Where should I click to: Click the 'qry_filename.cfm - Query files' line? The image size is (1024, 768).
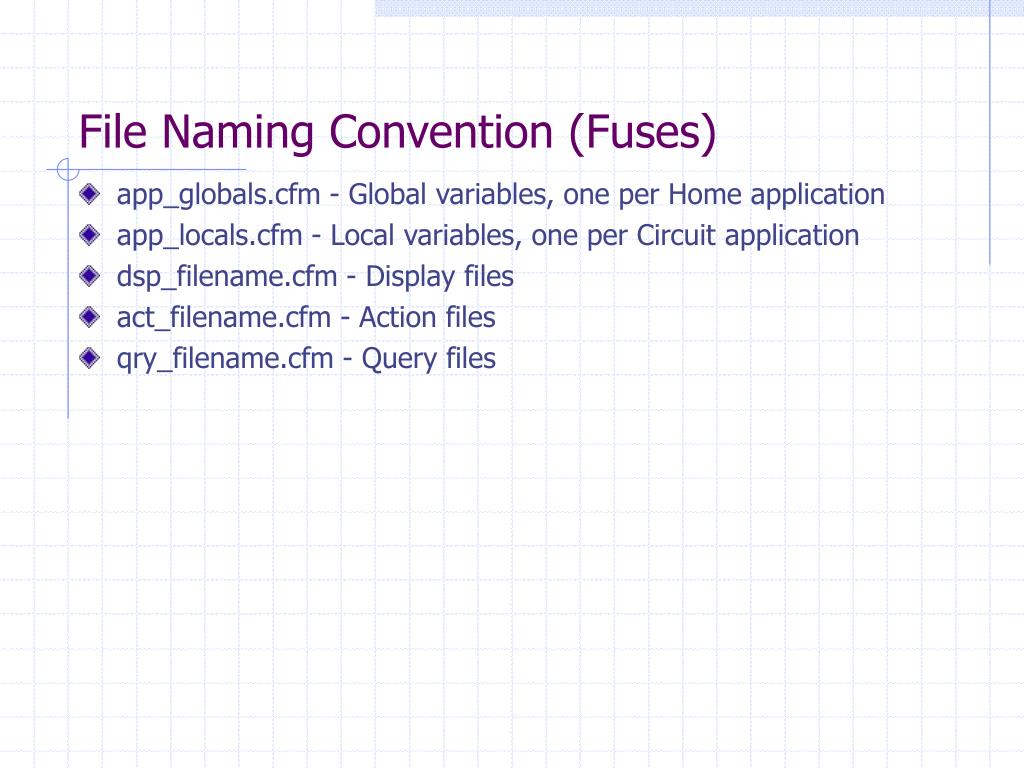[x=306, y=360]
